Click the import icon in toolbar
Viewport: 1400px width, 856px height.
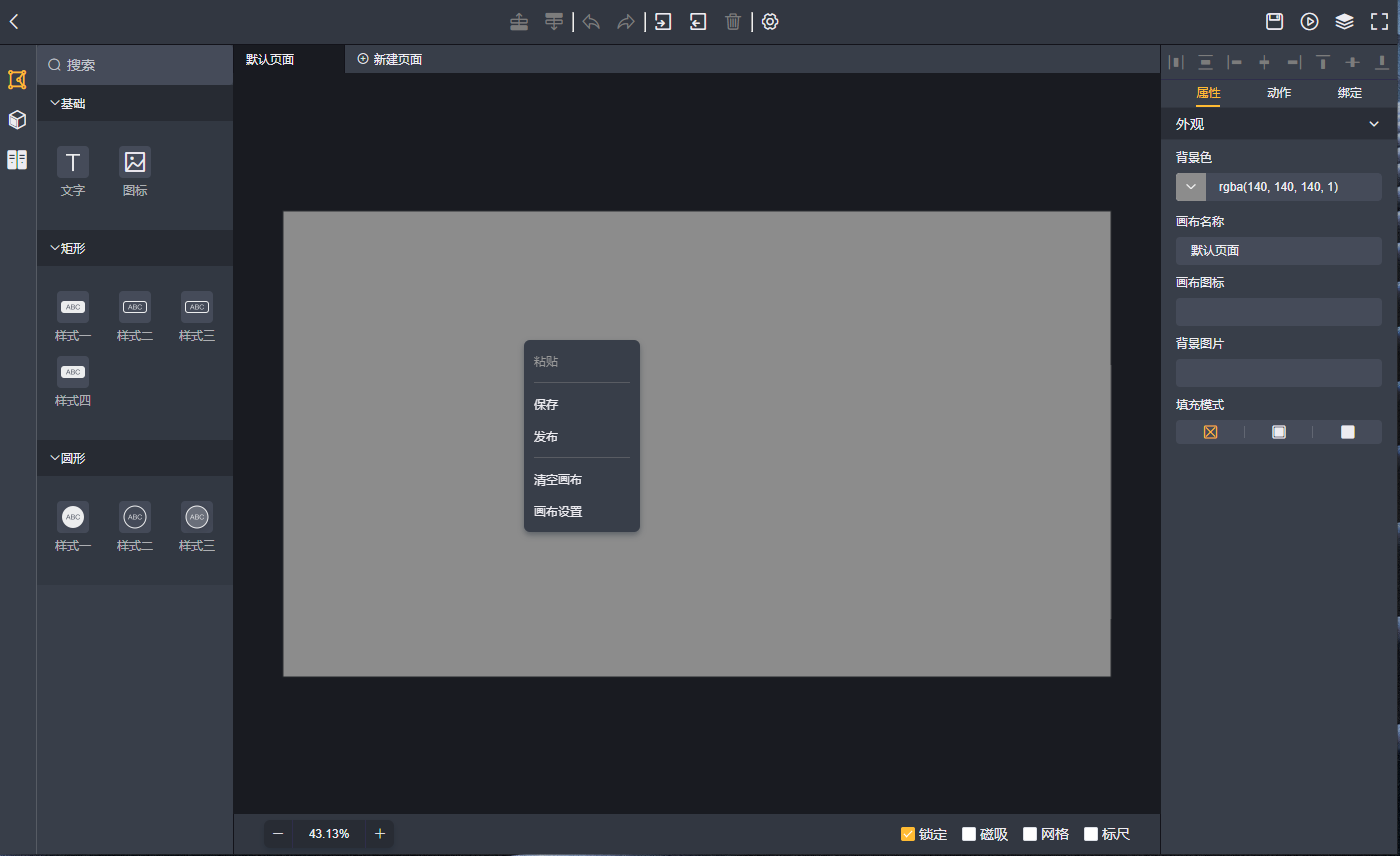tap(663, 21)
